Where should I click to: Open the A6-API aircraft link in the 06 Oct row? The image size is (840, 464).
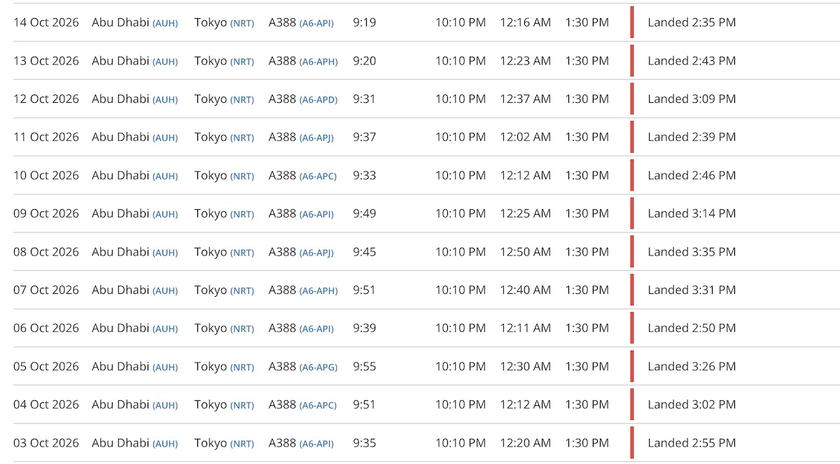(316, 329)
